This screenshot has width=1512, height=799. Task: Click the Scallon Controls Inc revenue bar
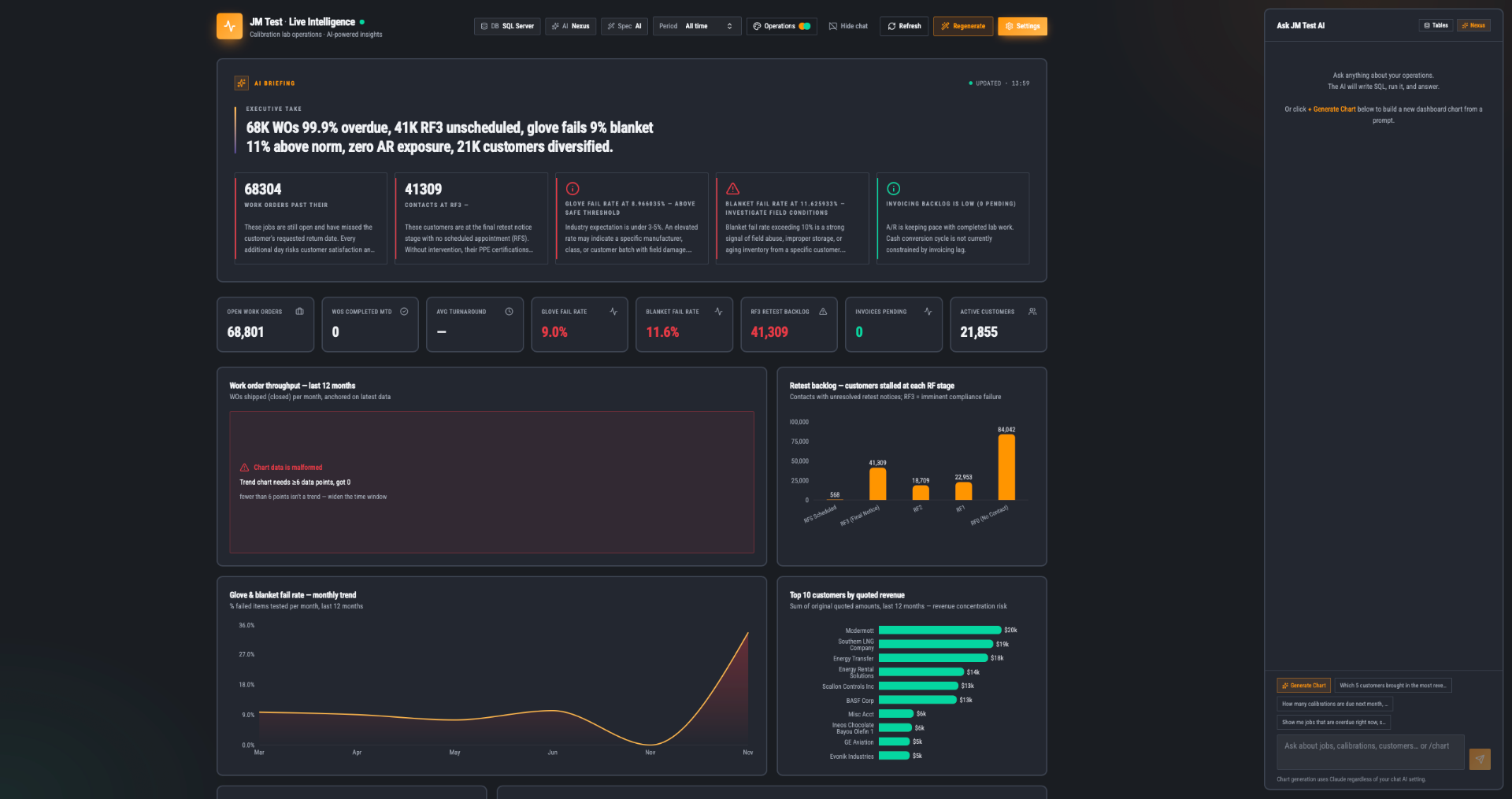point(918,686)
